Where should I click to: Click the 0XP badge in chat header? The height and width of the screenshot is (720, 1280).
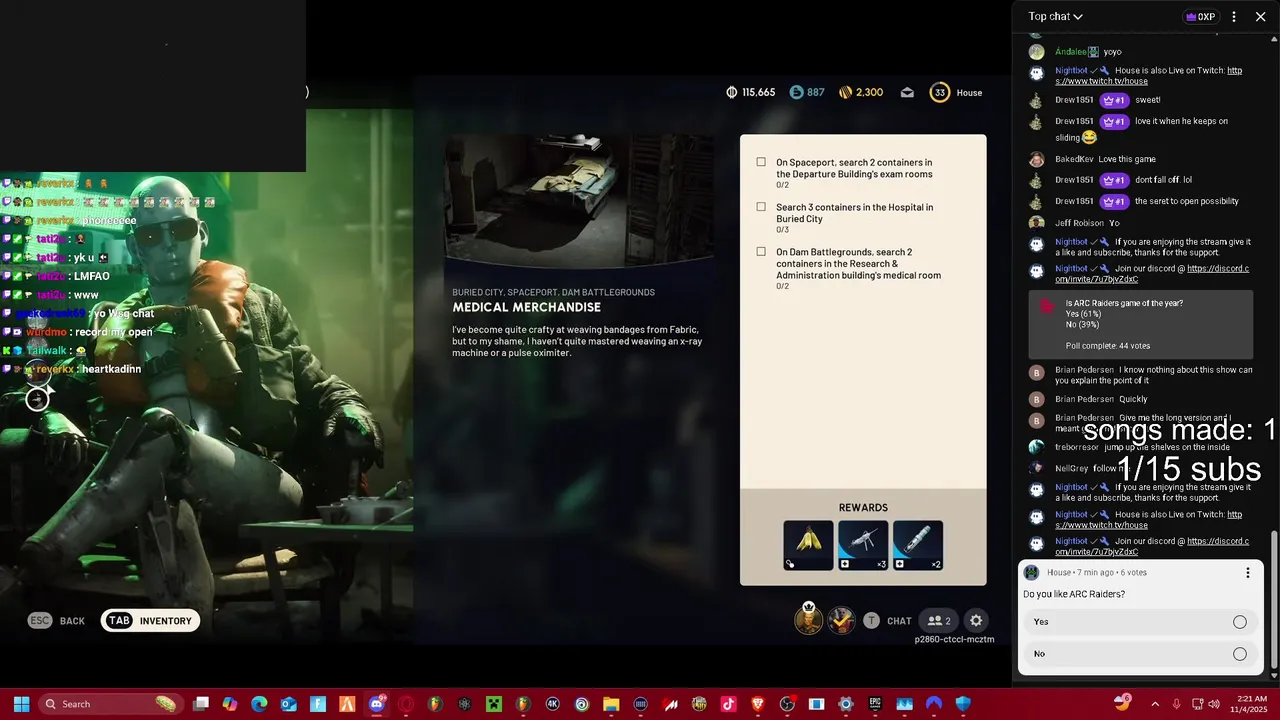pyautogui.click(x=1200, y=16)
